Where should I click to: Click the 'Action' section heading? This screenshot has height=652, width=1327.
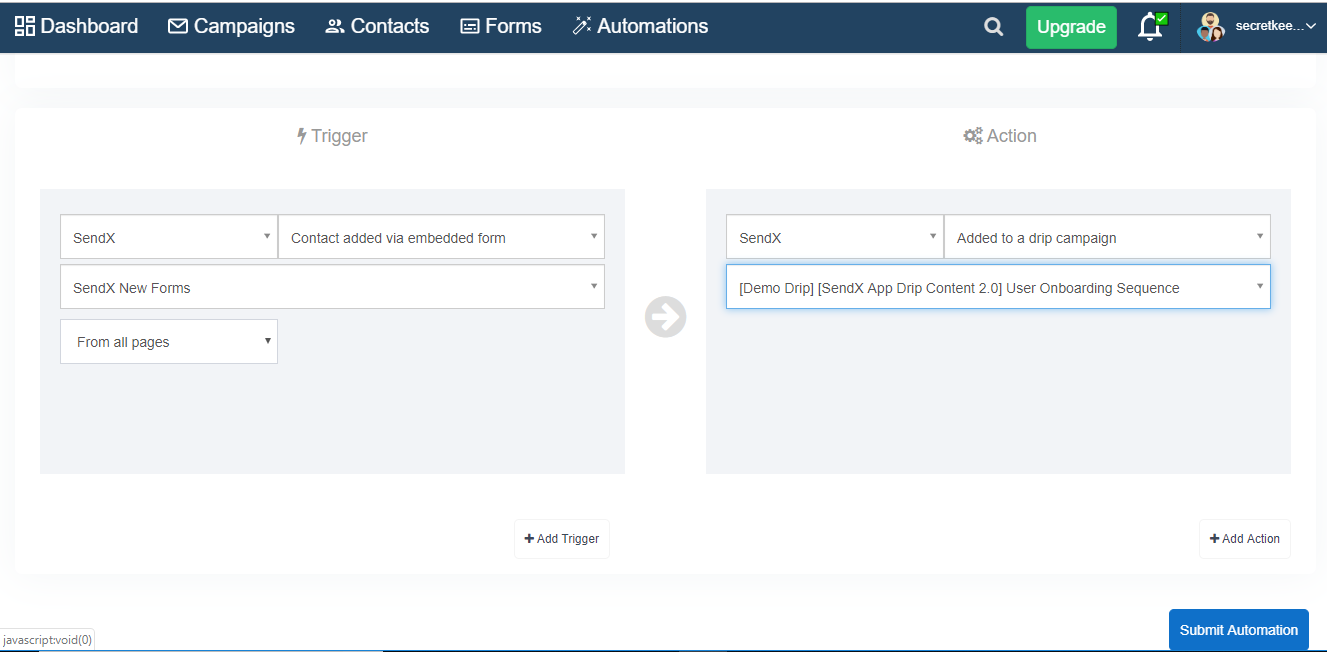point(999,136)
